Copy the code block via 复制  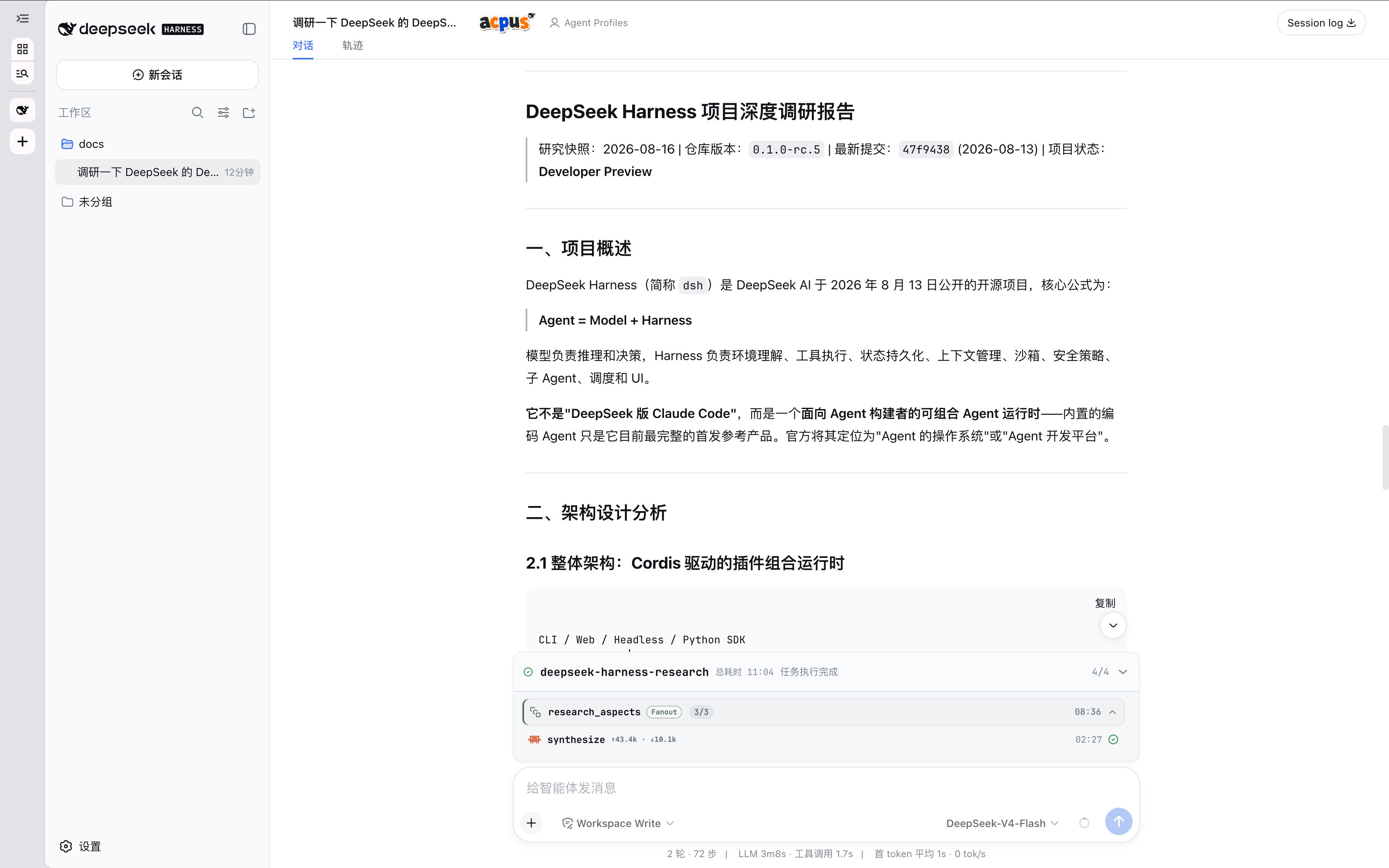tap(1105, 603)
